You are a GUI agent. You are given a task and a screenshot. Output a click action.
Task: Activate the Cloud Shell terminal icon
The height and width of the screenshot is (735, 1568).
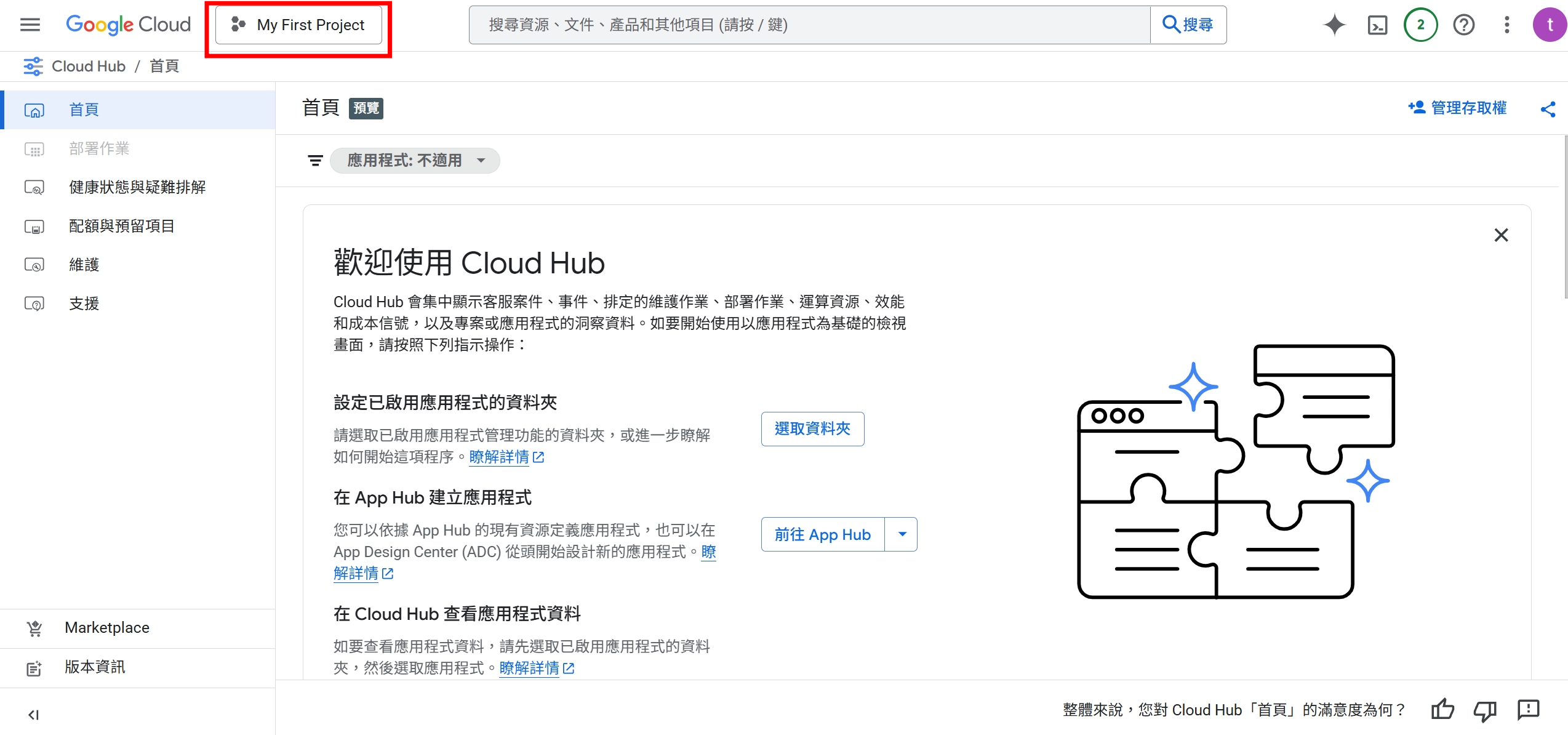click(1377, 25)
